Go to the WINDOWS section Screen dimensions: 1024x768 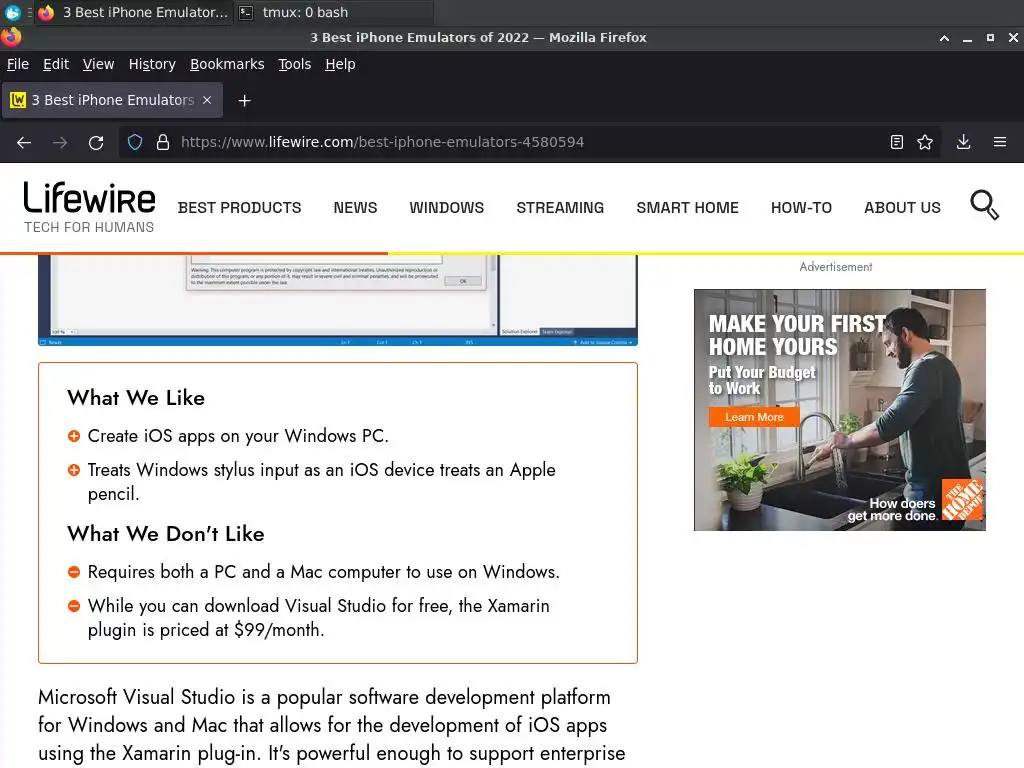click(x=447, y=208)
